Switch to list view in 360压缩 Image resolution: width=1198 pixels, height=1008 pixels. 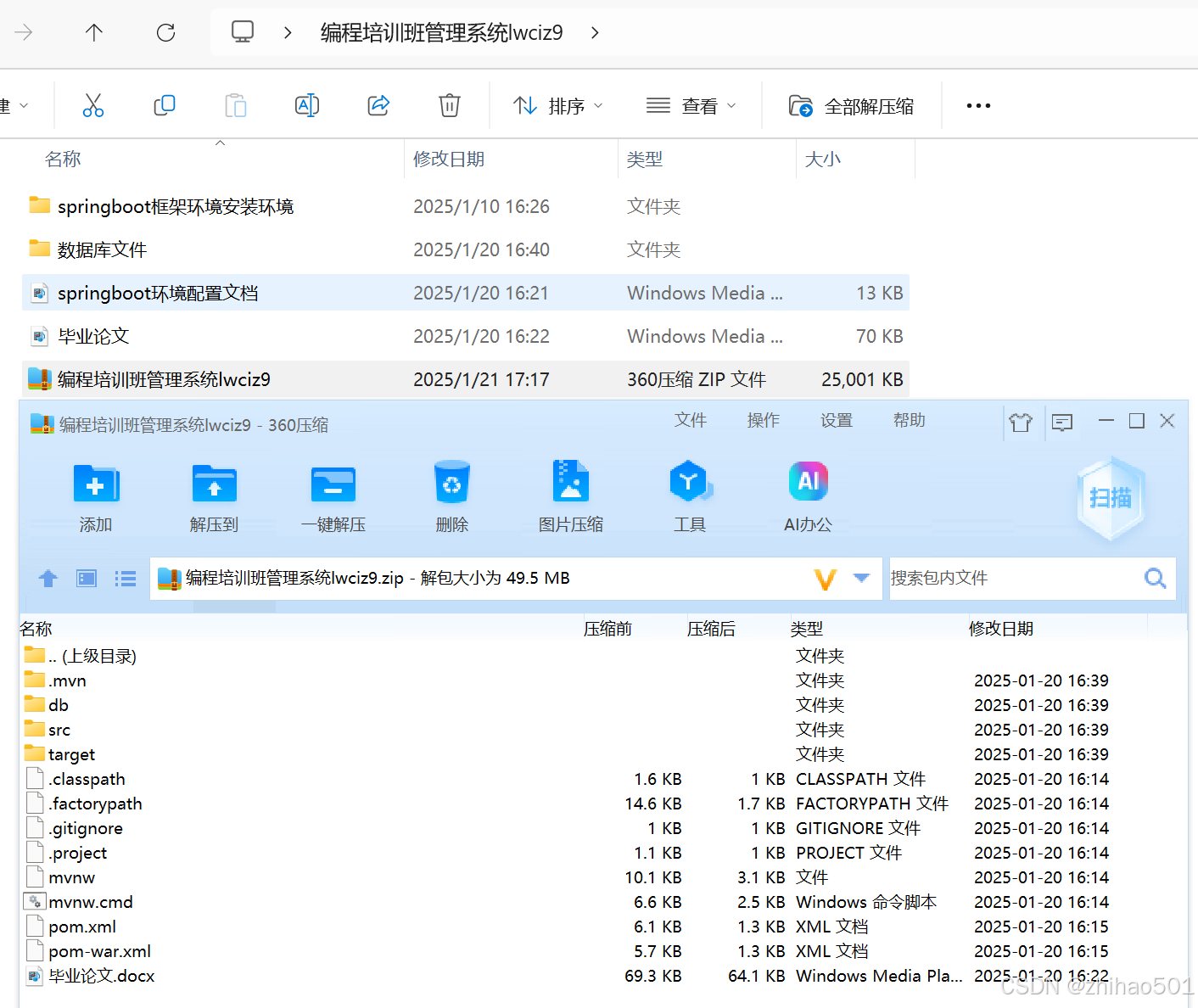tap(126, 579)
